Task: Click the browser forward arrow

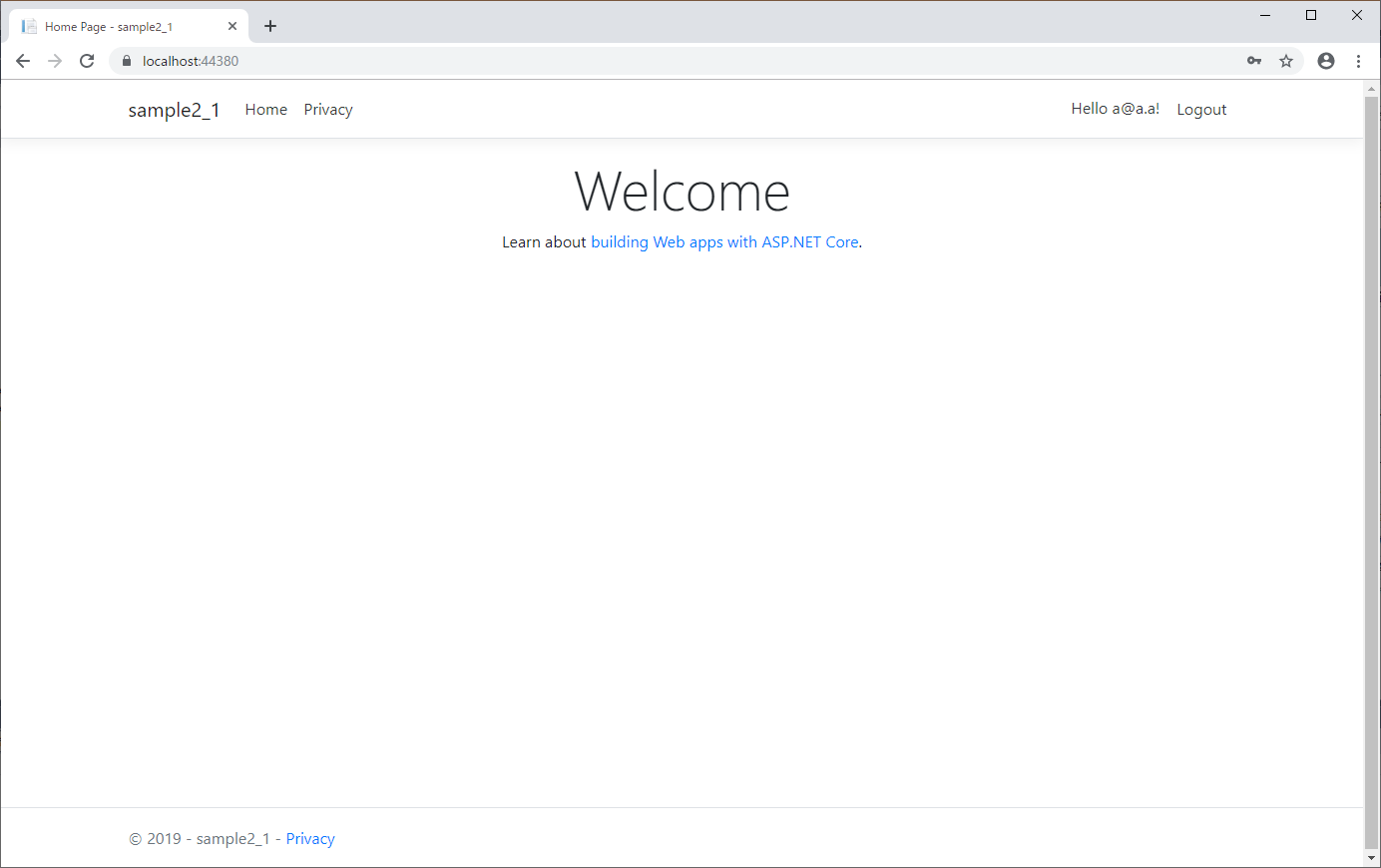Action: [x=55, y=61]
